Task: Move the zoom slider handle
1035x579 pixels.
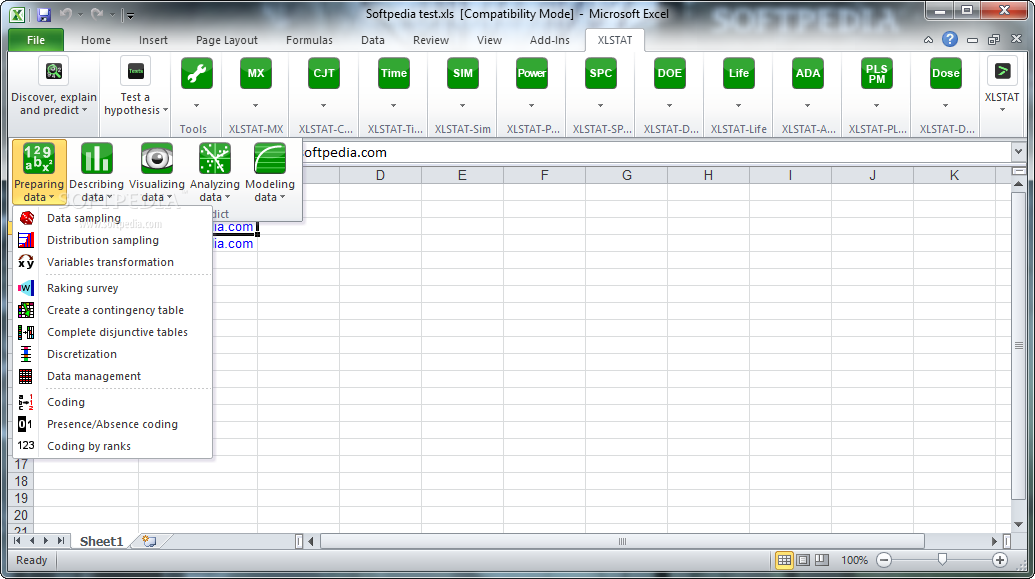Action: tap(942, 560)
